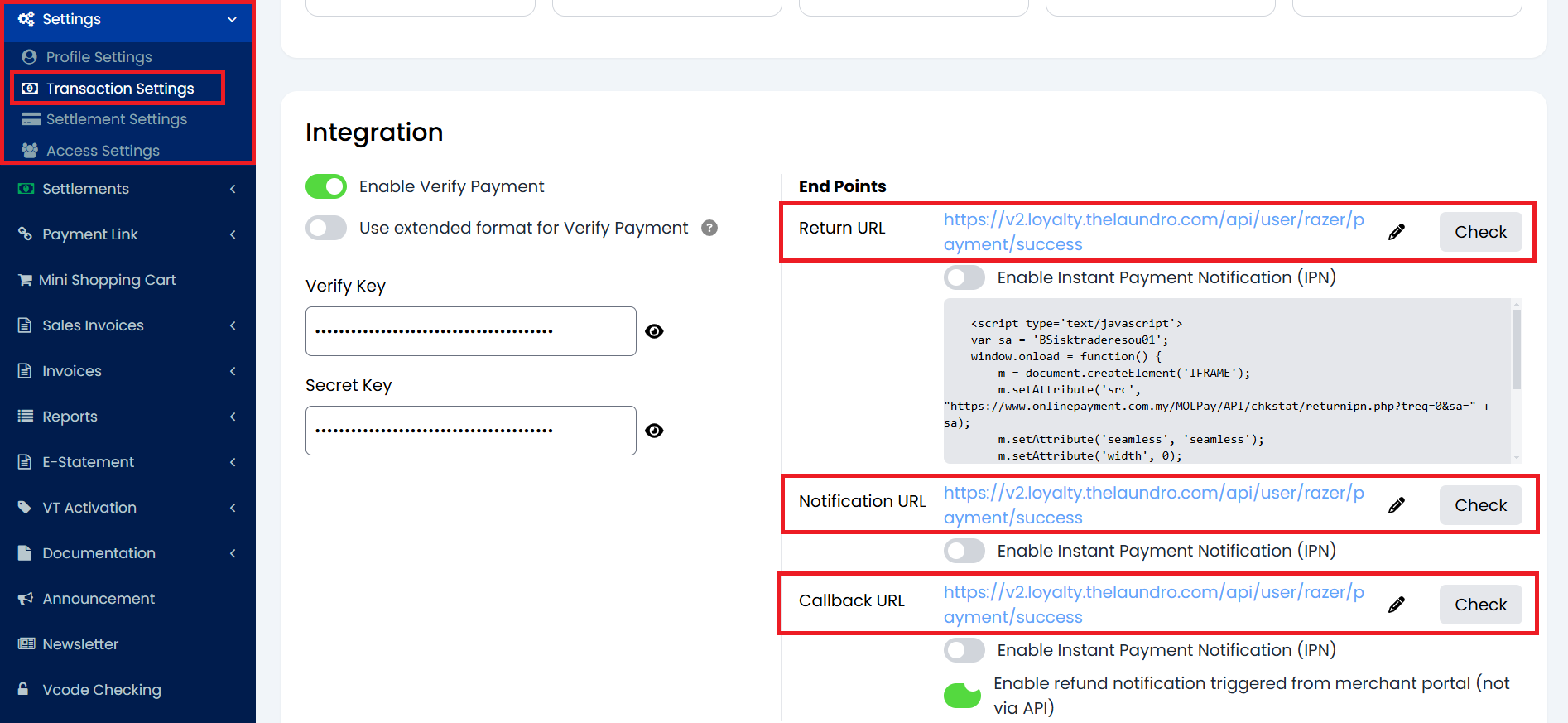Enable IPN switch under Return URL
The width and height of the screenshot is (1568, 723).
coord(964,277)
